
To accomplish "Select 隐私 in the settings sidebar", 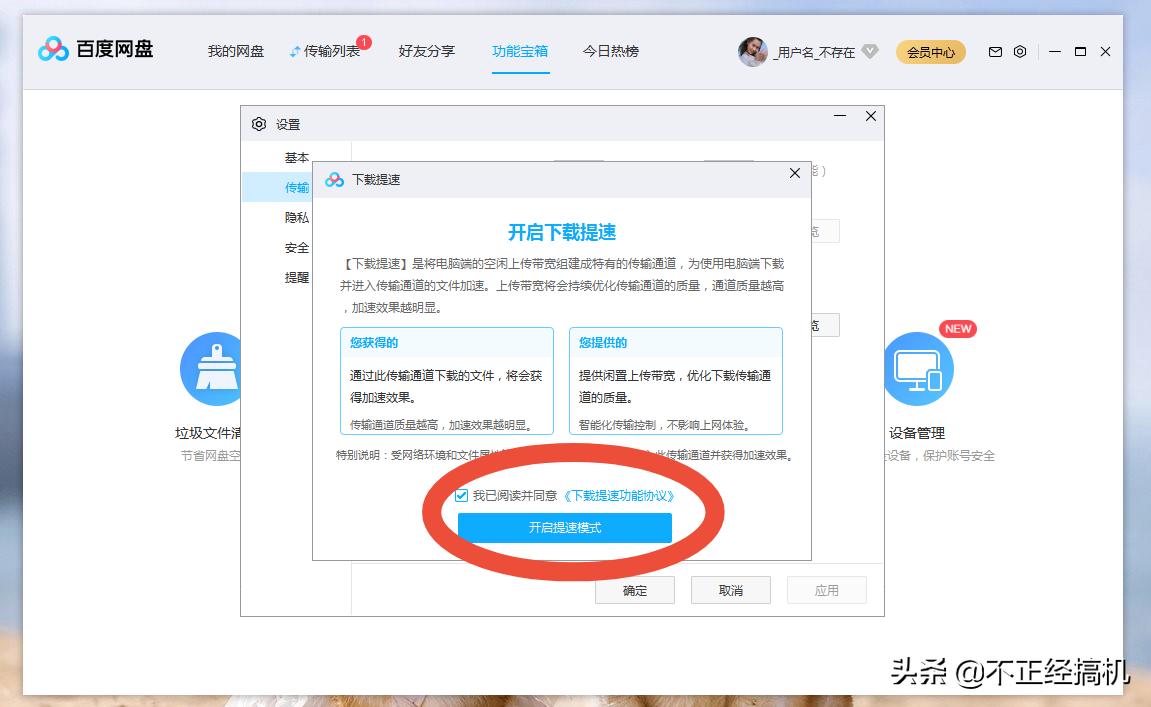I will pyautogui.click(x=296, y=217).
